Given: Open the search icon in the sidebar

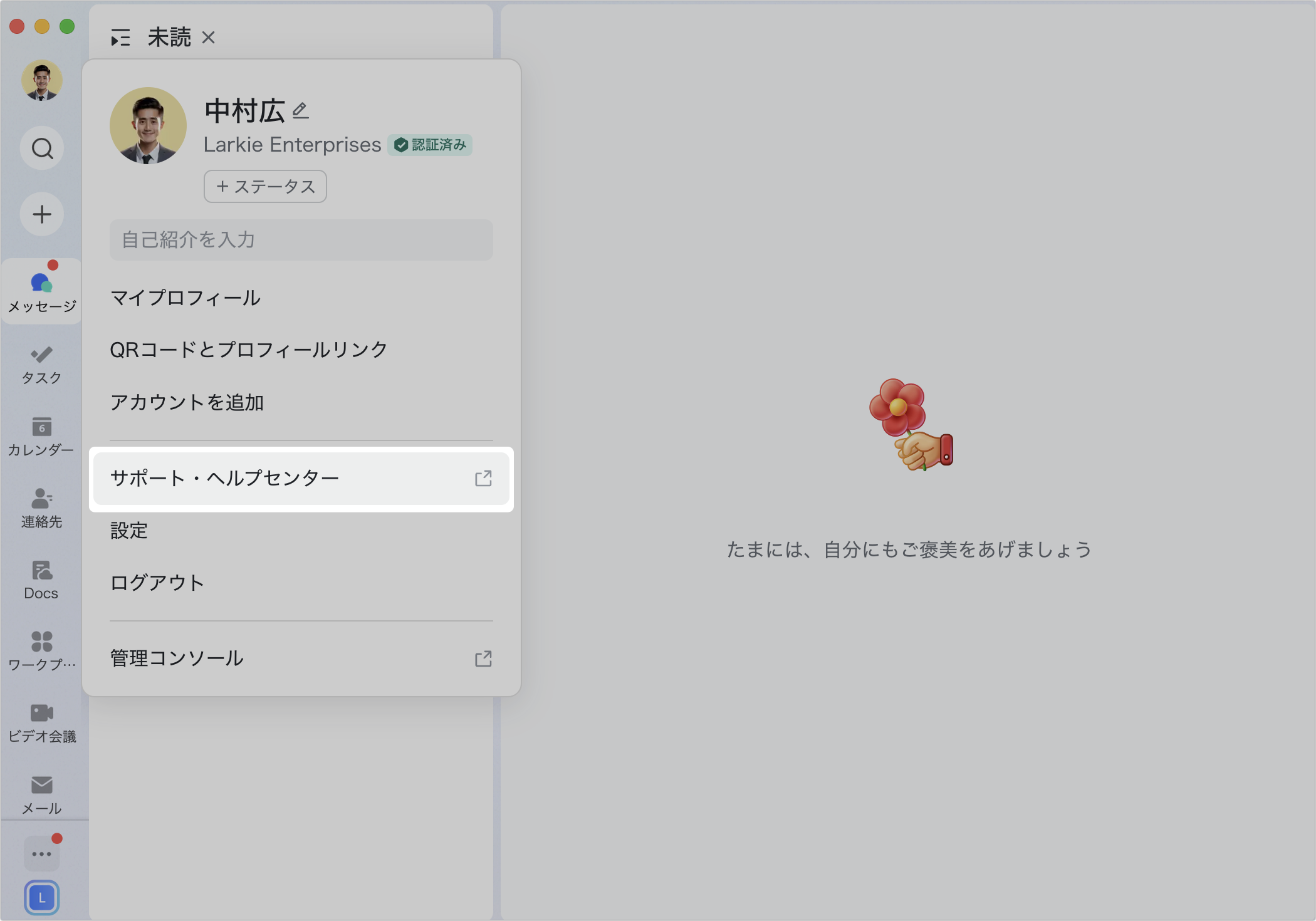Looking at the screenshot, I should pyautogui.click(x=41, y=148).
